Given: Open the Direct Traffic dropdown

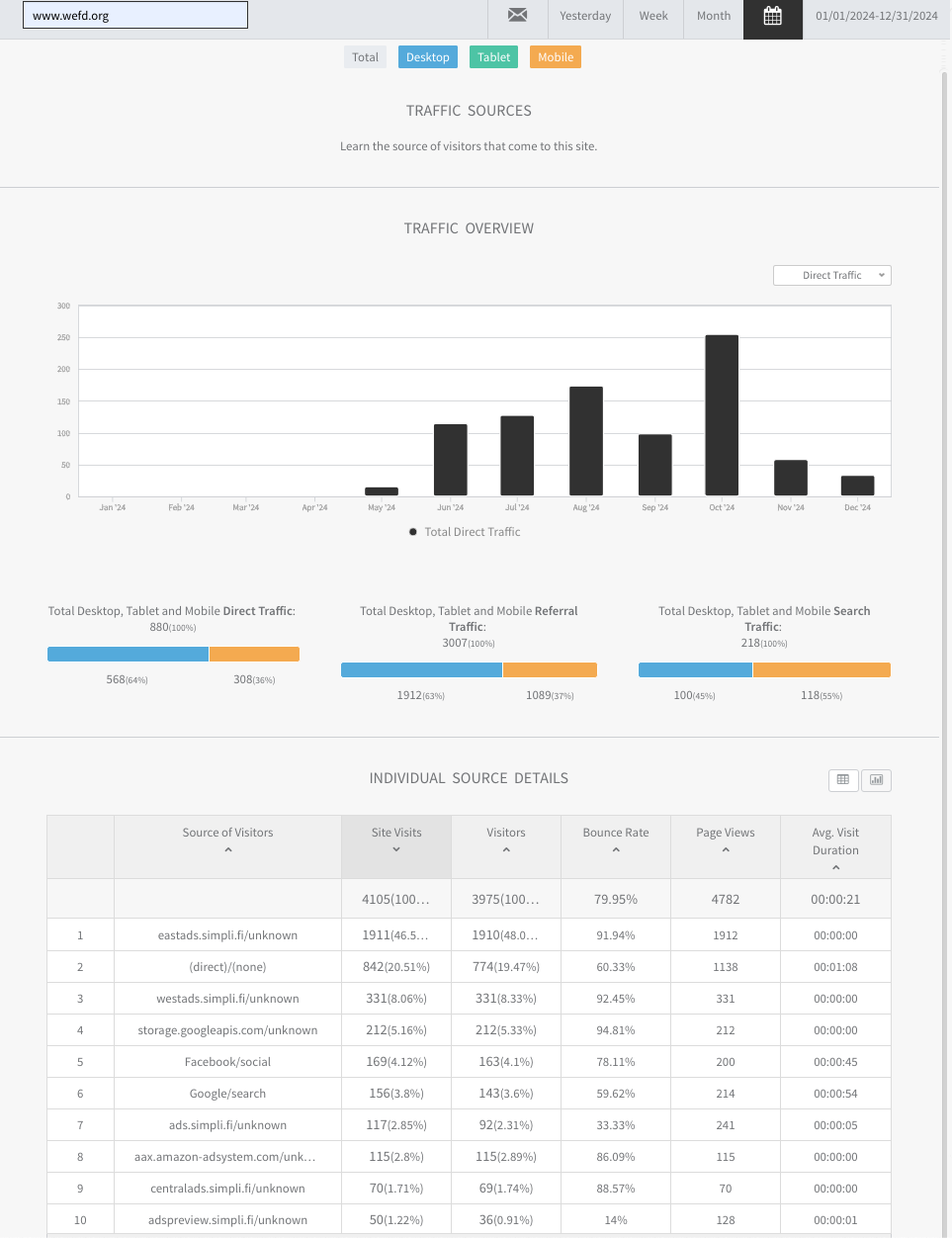Looking at the screenshot, I should 832,275.
